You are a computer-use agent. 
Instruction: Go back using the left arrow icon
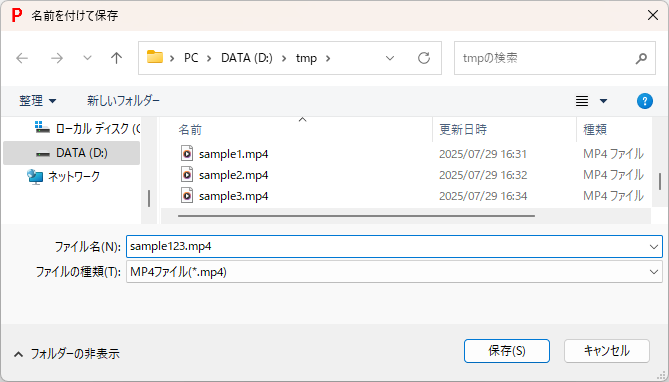[22, 58]
